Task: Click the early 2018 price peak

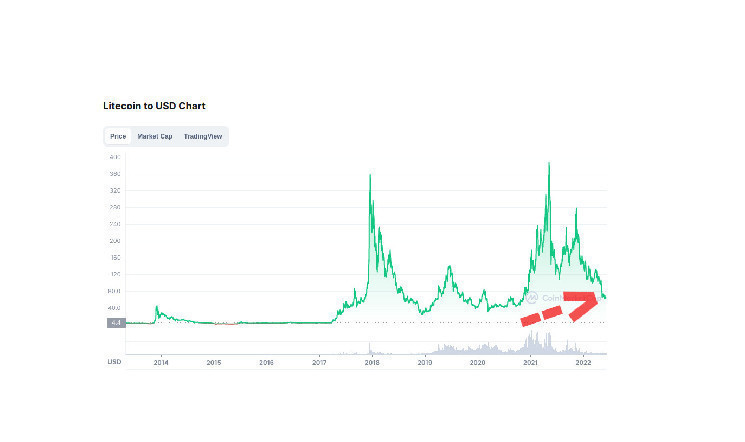Action: tap(370, 176)
